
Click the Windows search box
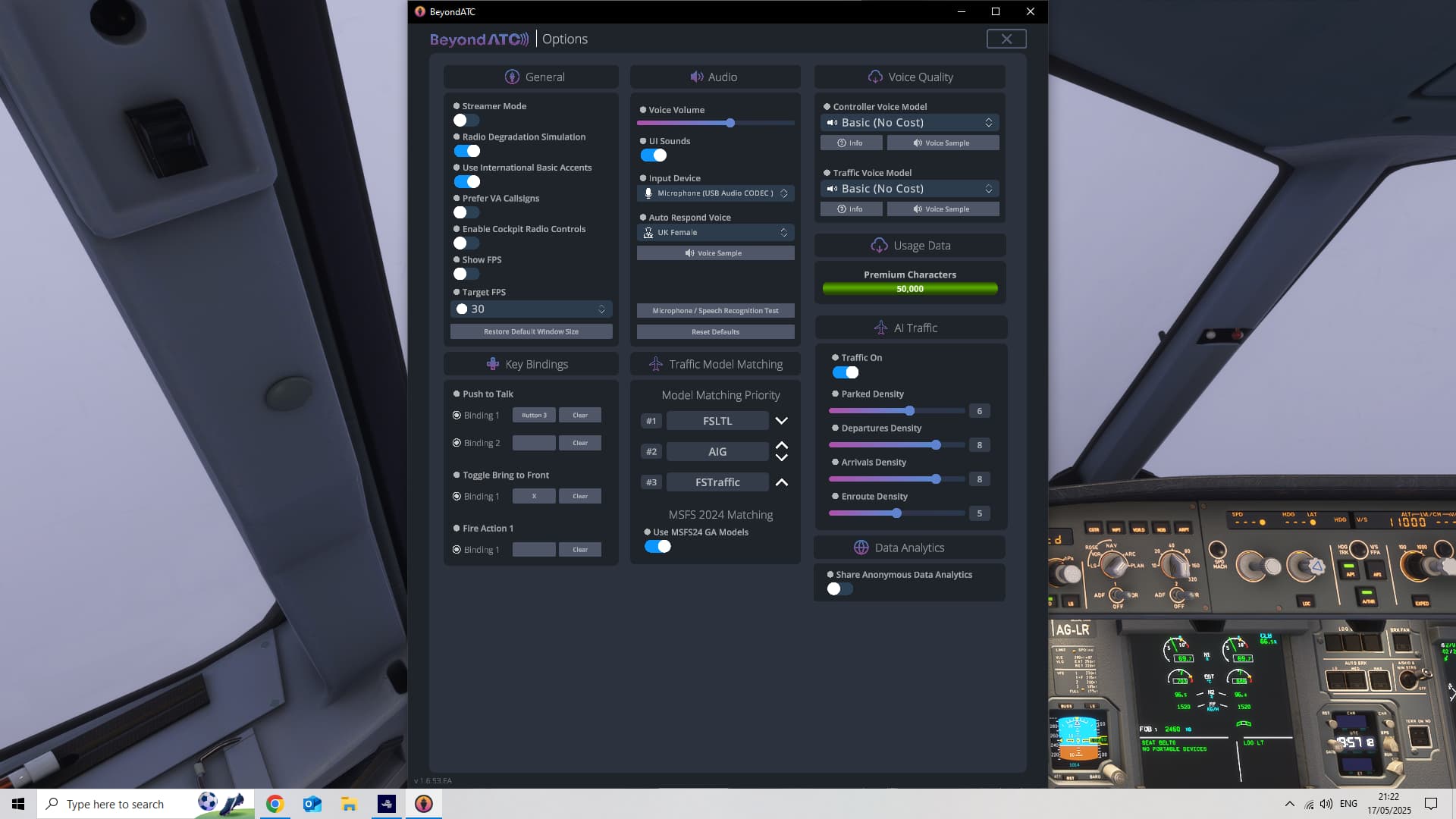pos(146,804)
